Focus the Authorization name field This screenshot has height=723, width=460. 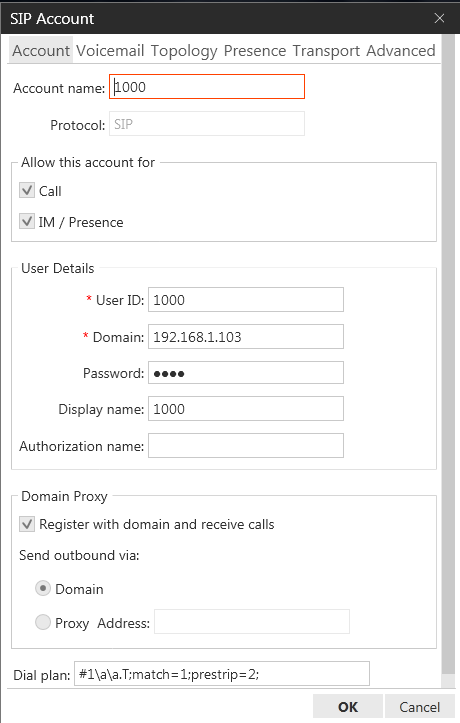point(246,445)
